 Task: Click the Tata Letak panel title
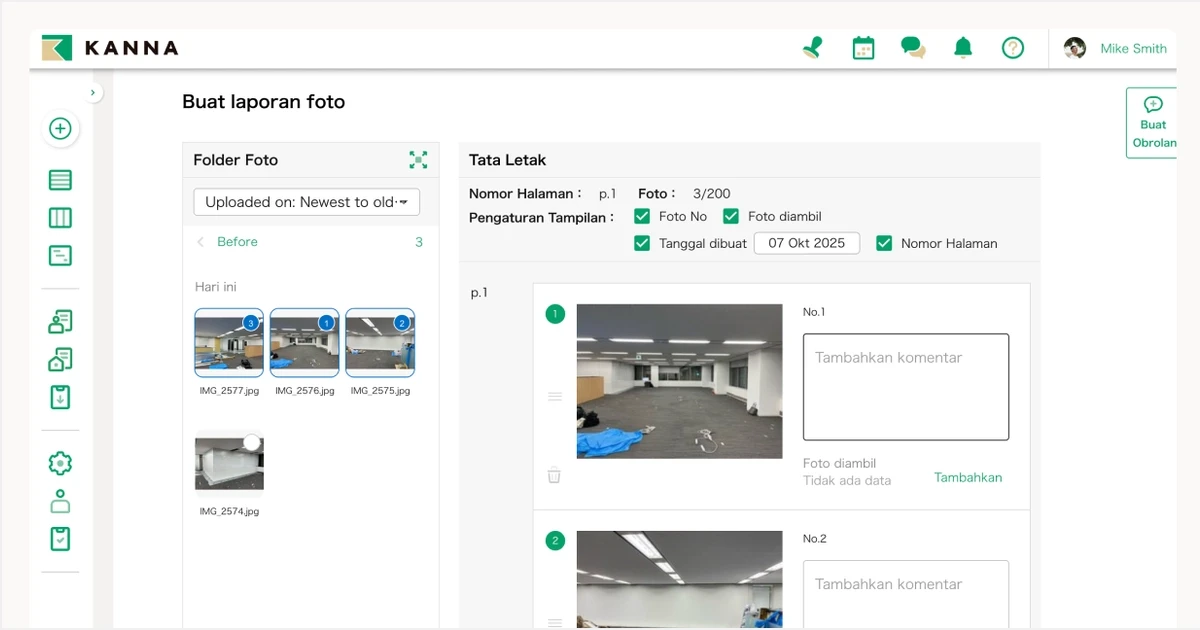click(x=508, y=160)
